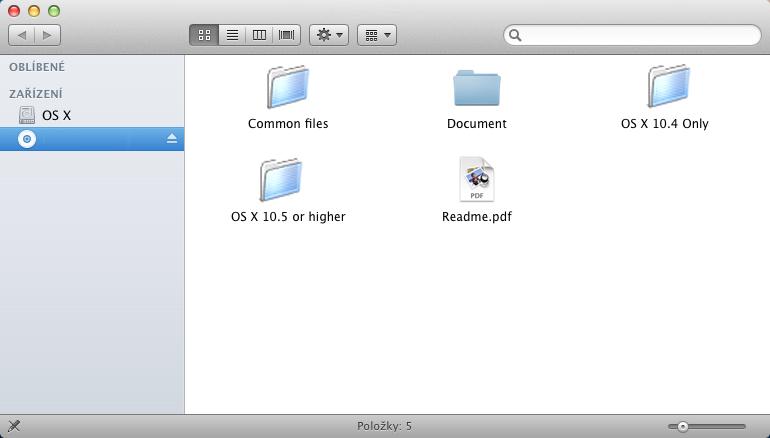The height and width of the screenshot is (438, 770).
Task: Open the gear action menu
Action: tap(329, 35)
